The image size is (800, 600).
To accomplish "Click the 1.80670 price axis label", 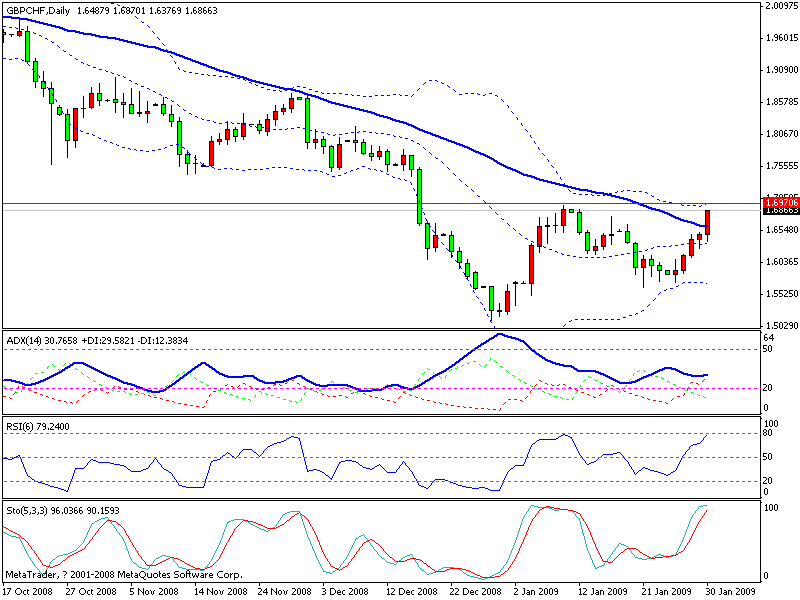I will (x=782, y=134).
